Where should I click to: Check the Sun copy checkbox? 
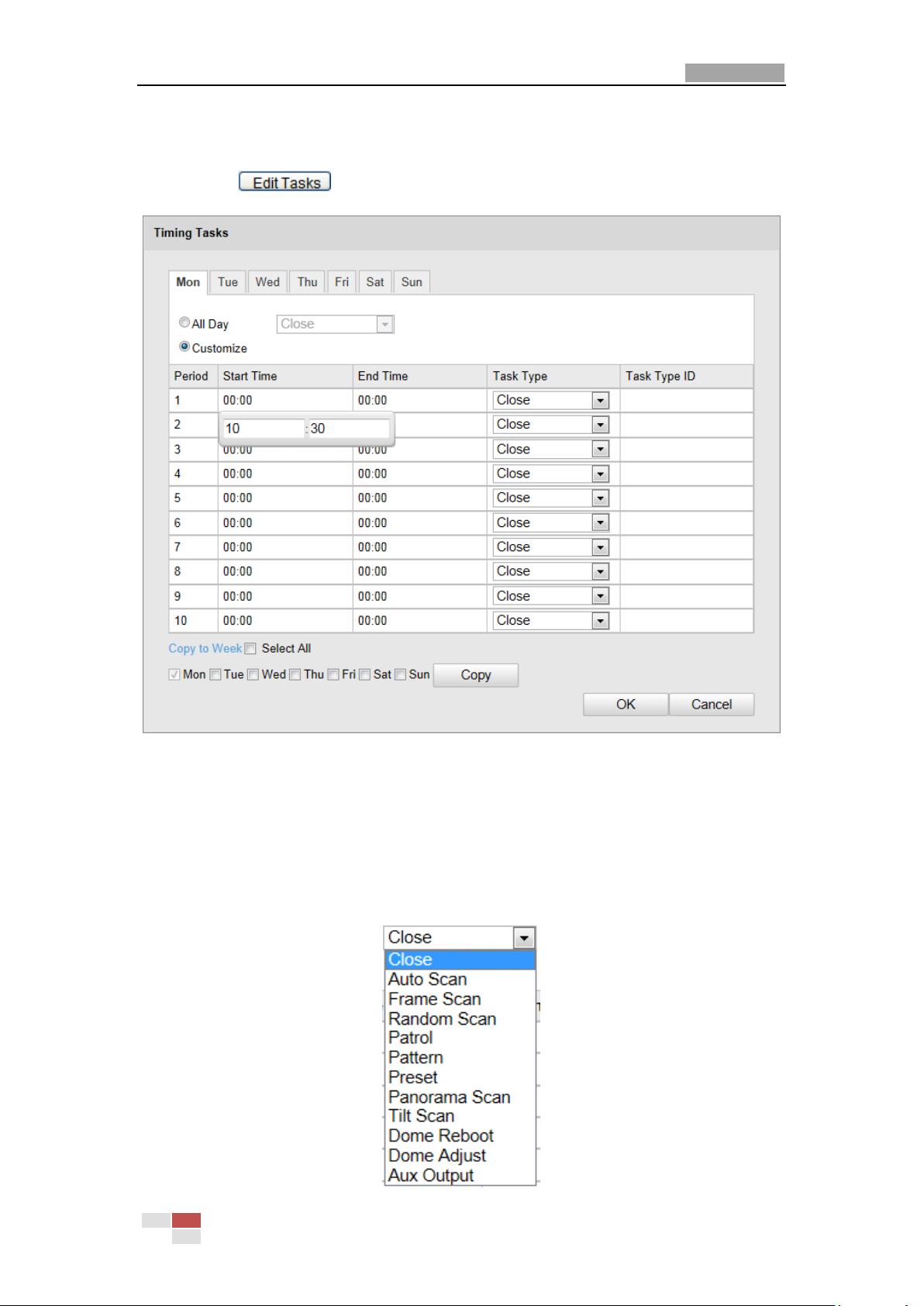[401, 675]
